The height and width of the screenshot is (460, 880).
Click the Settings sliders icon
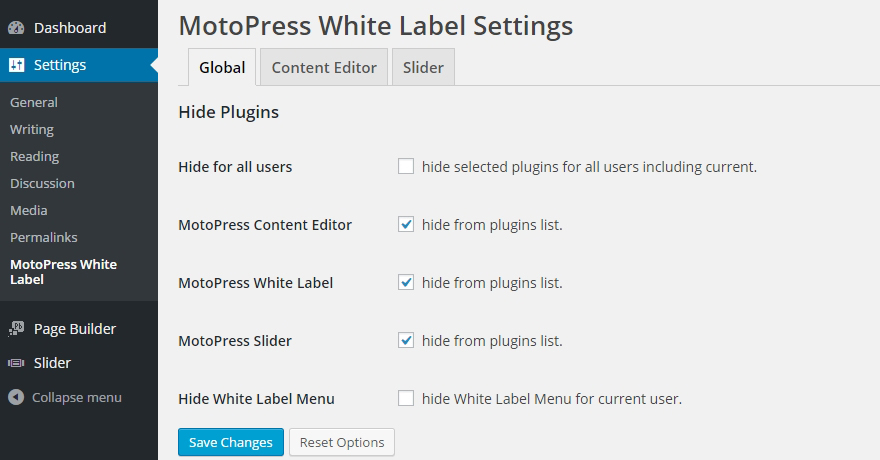pos(16,65)
